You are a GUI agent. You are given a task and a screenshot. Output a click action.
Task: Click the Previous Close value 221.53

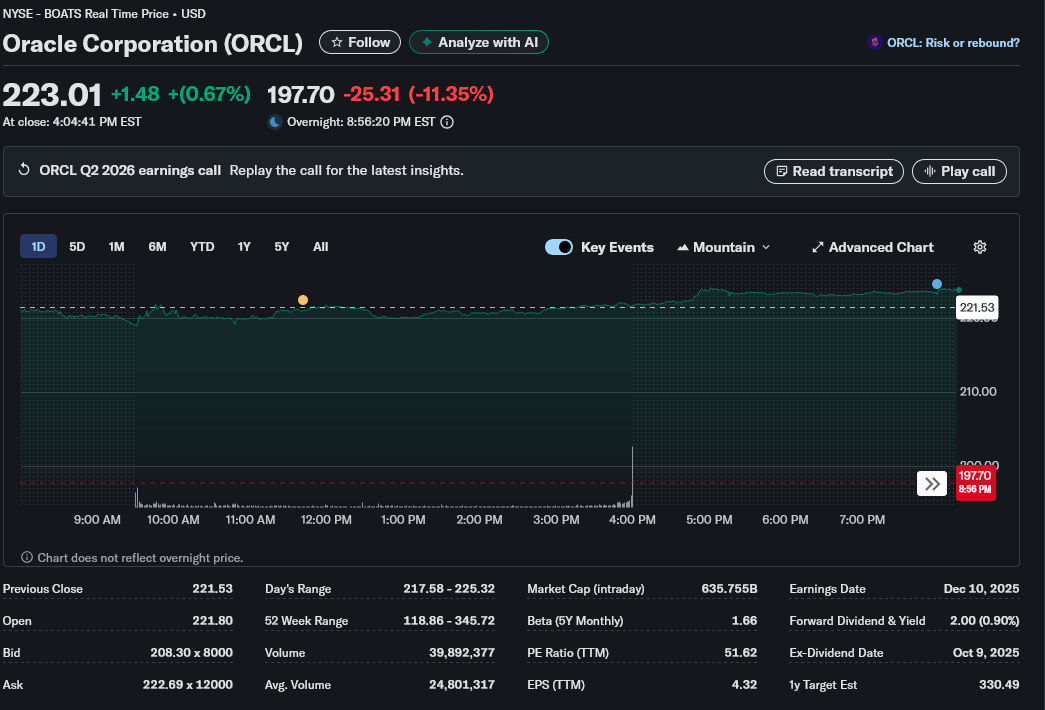point(213,589)
